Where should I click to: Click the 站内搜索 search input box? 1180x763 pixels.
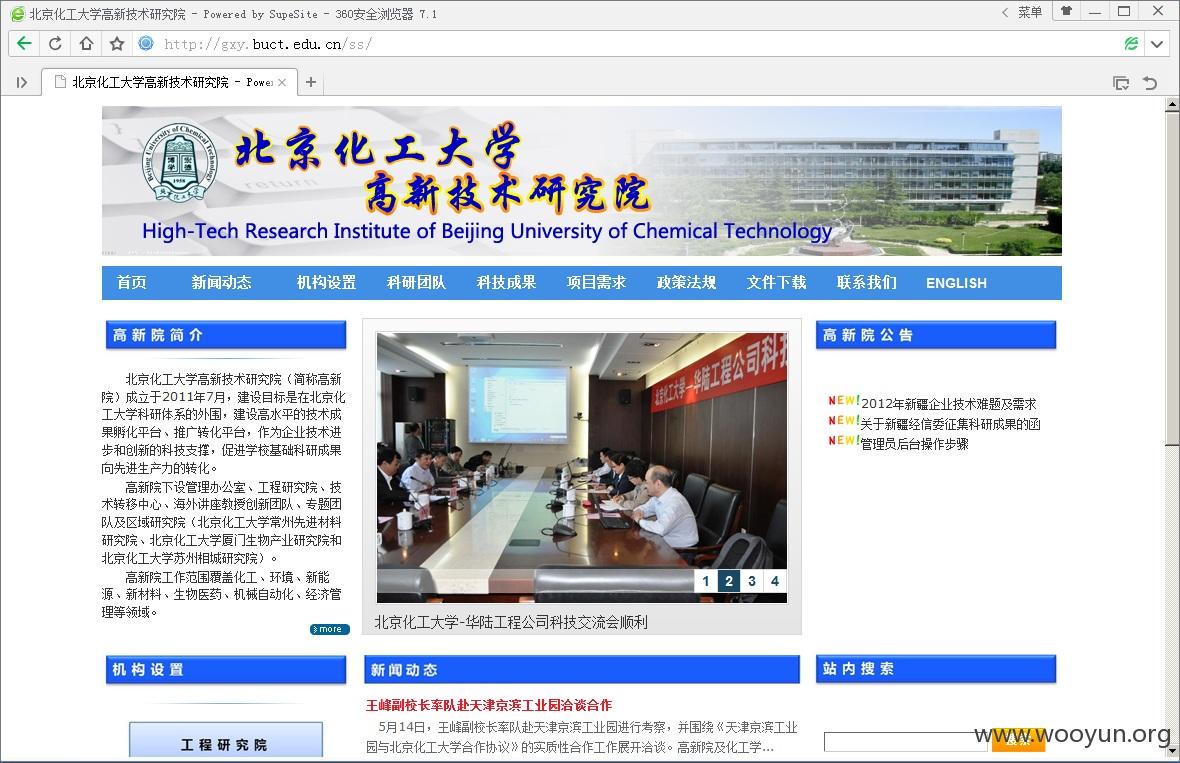(x=906, y=742)
